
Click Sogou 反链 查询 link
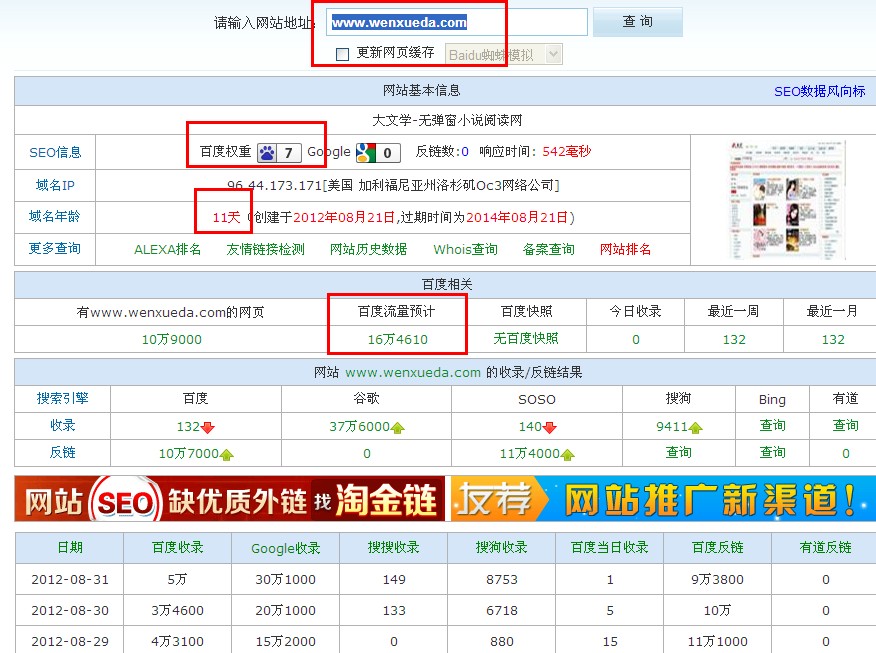(679, 452)
